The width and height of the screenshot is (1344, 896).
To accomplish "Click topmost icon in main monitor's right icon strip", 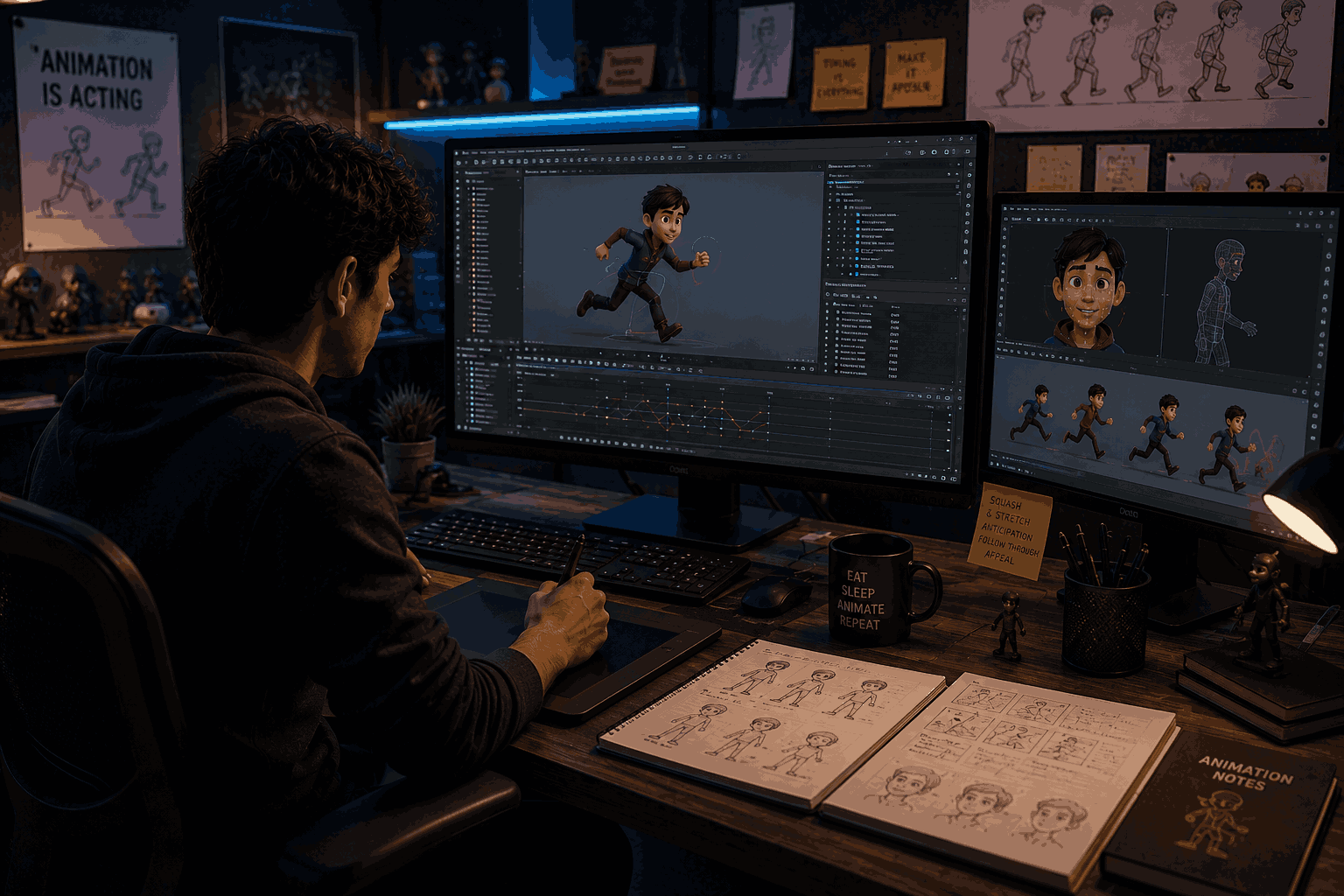I will pos(969,164).
